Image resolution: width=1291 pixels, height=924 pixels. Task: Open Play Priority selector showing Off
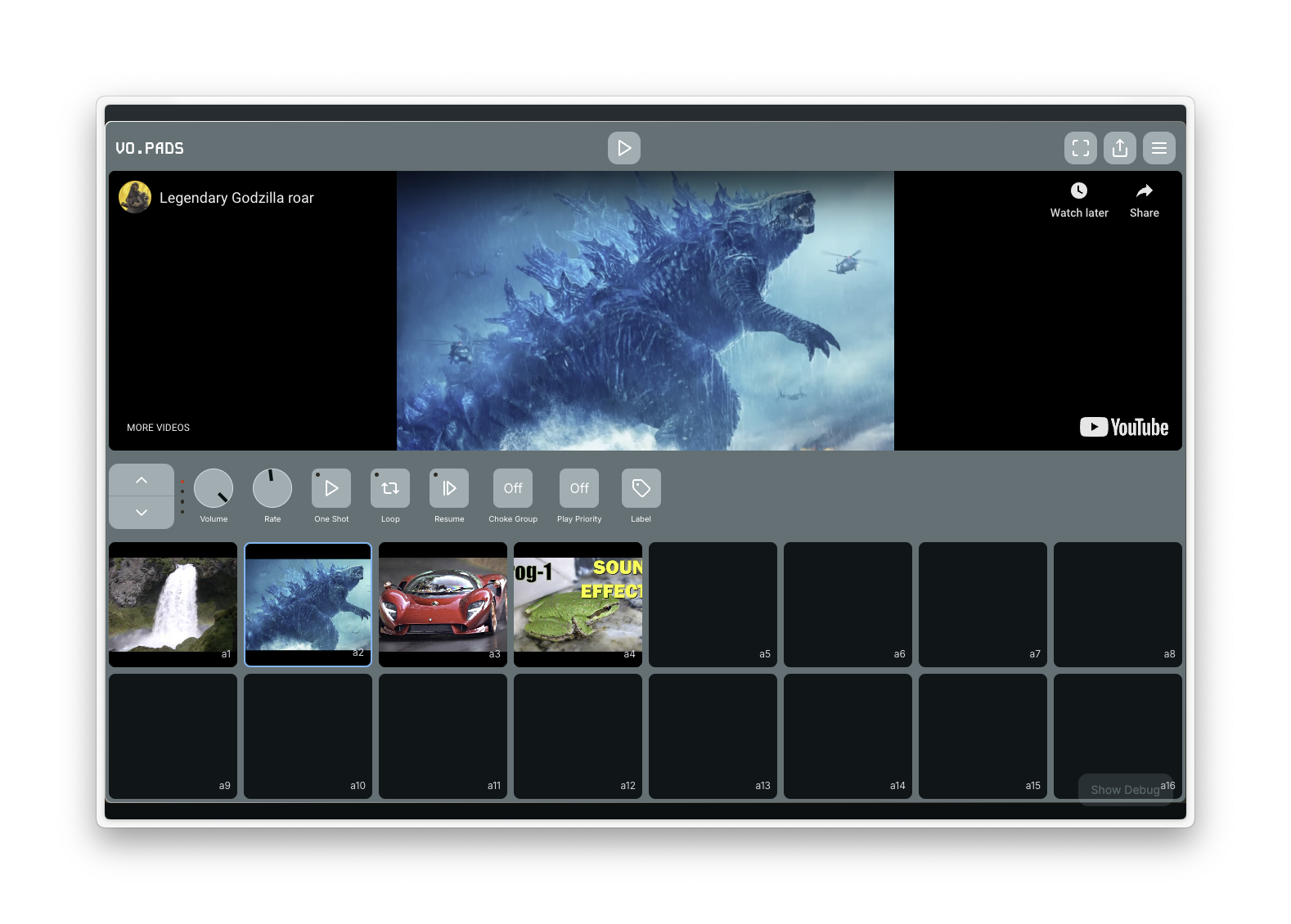pyautogui.click(x=579, y=488)
